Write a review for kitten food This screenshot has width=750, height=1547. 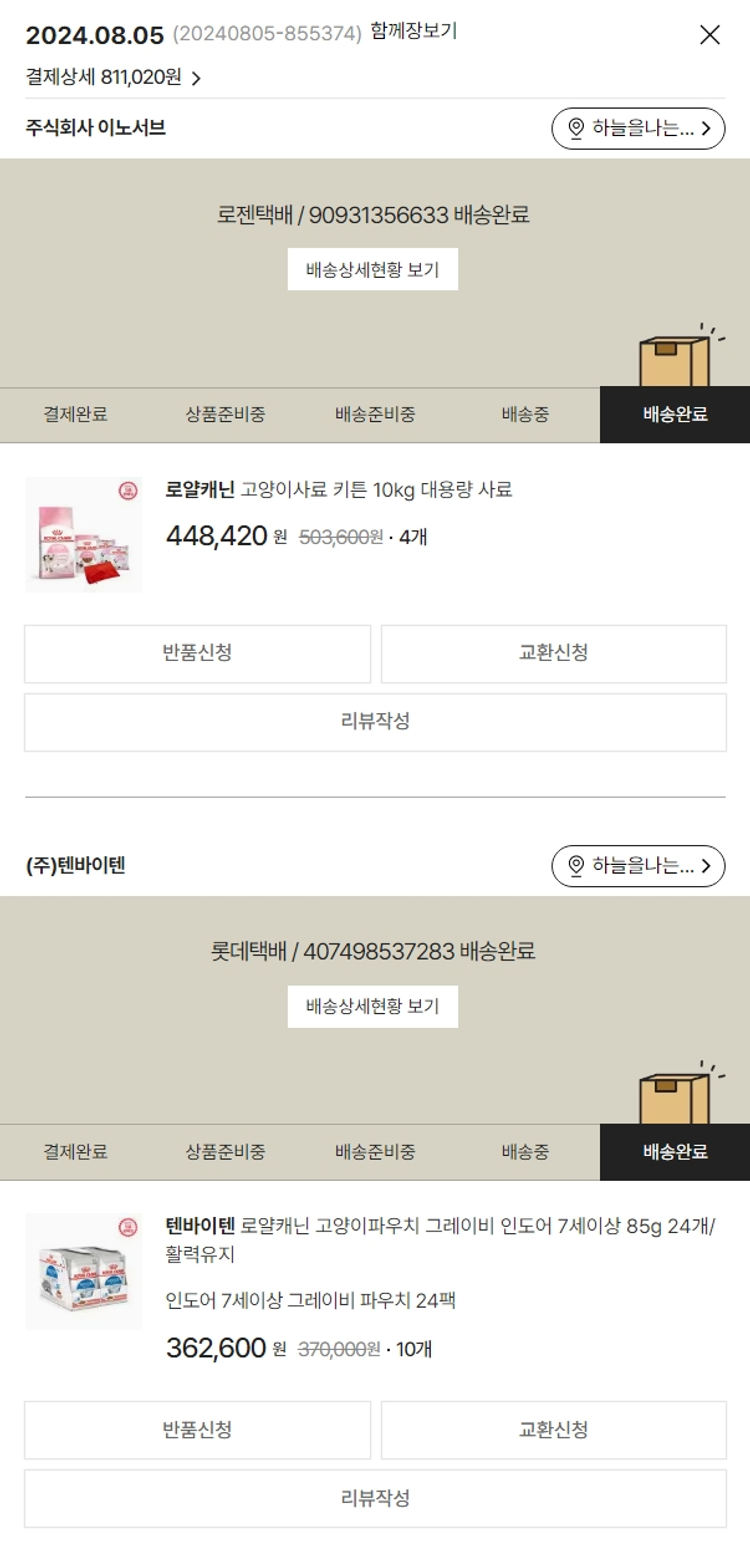pos(375,722)
